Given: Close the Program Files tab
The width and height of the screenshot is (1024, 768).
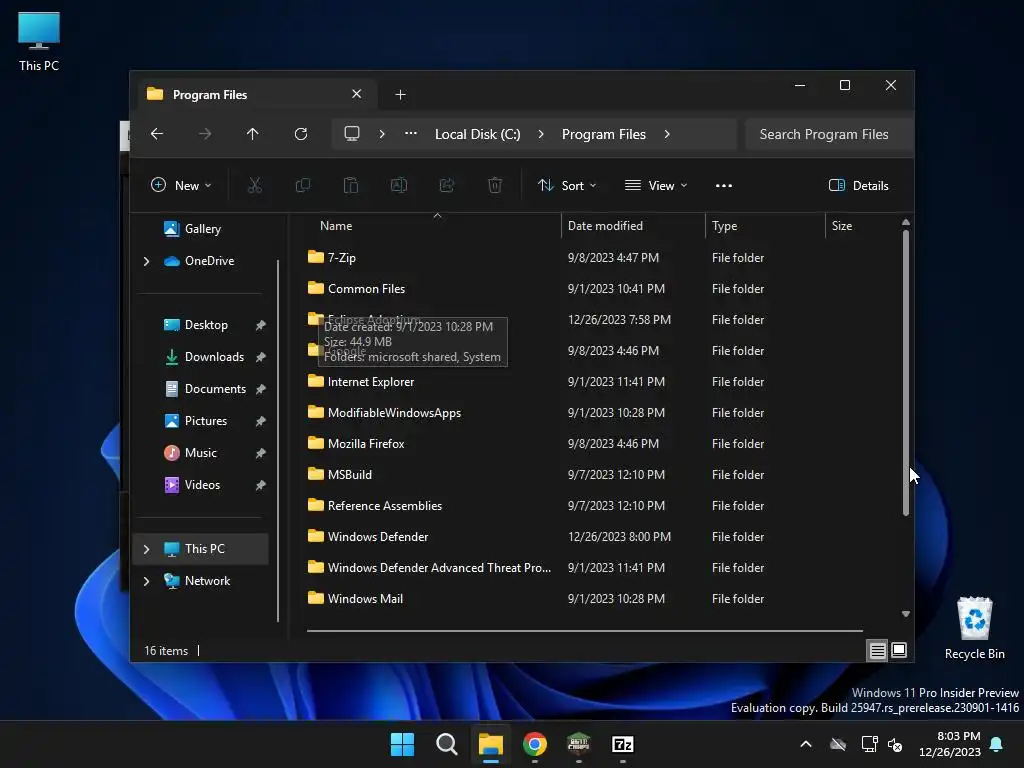Looking at the screenshot, I should [x=357, y=94].
